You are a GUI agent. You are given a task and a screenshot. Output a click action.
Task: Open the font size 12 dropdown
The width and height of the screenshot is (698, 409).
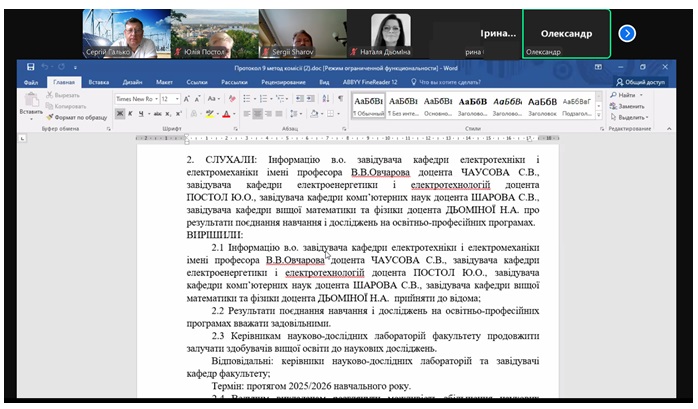169,99
